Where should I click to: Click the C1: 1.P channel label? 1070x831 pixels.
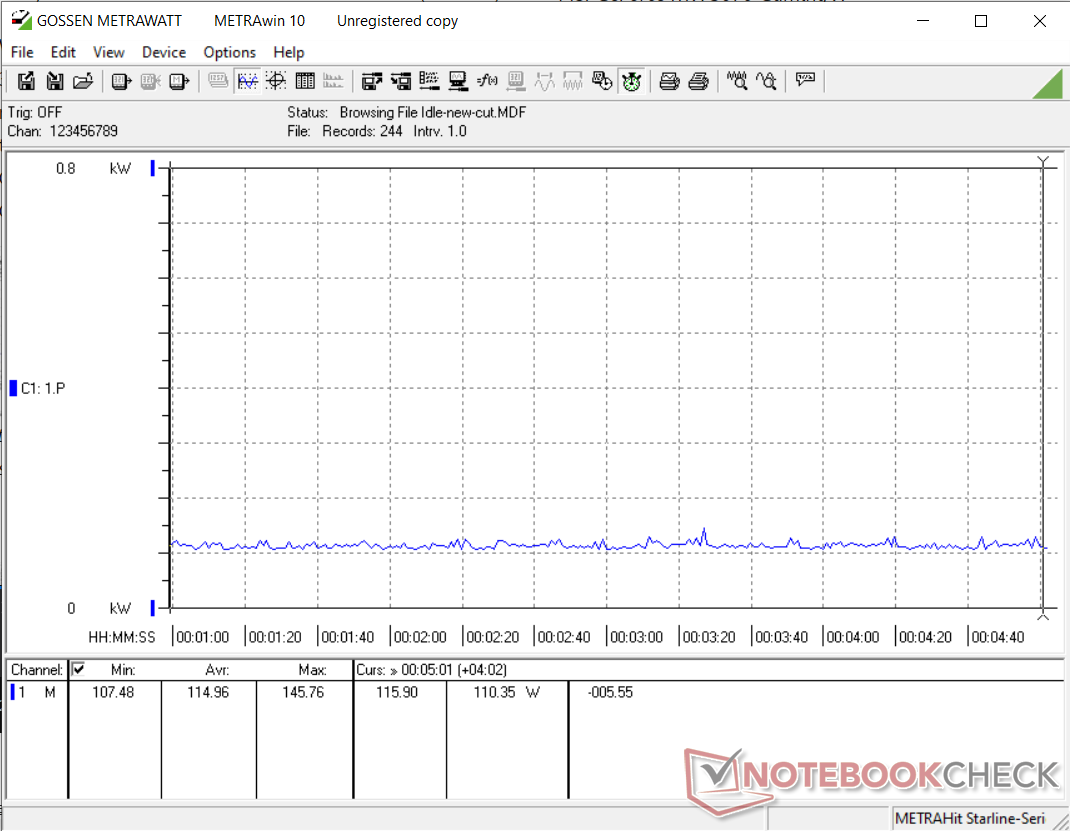[43, 388]
